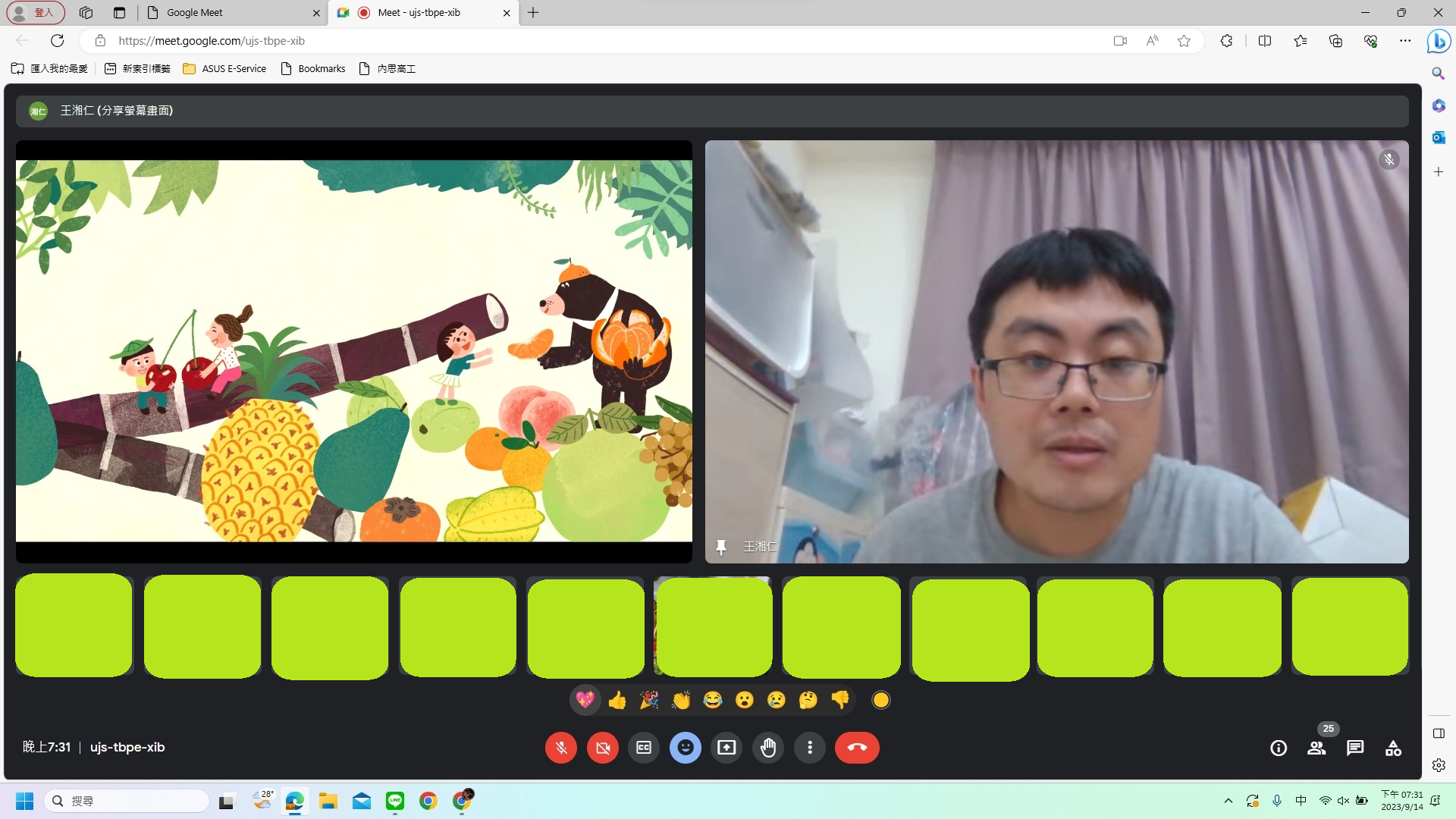Screen dimensions: 1456x819
Task: Send a party popper reaction
Action: (x=649, y=700)
